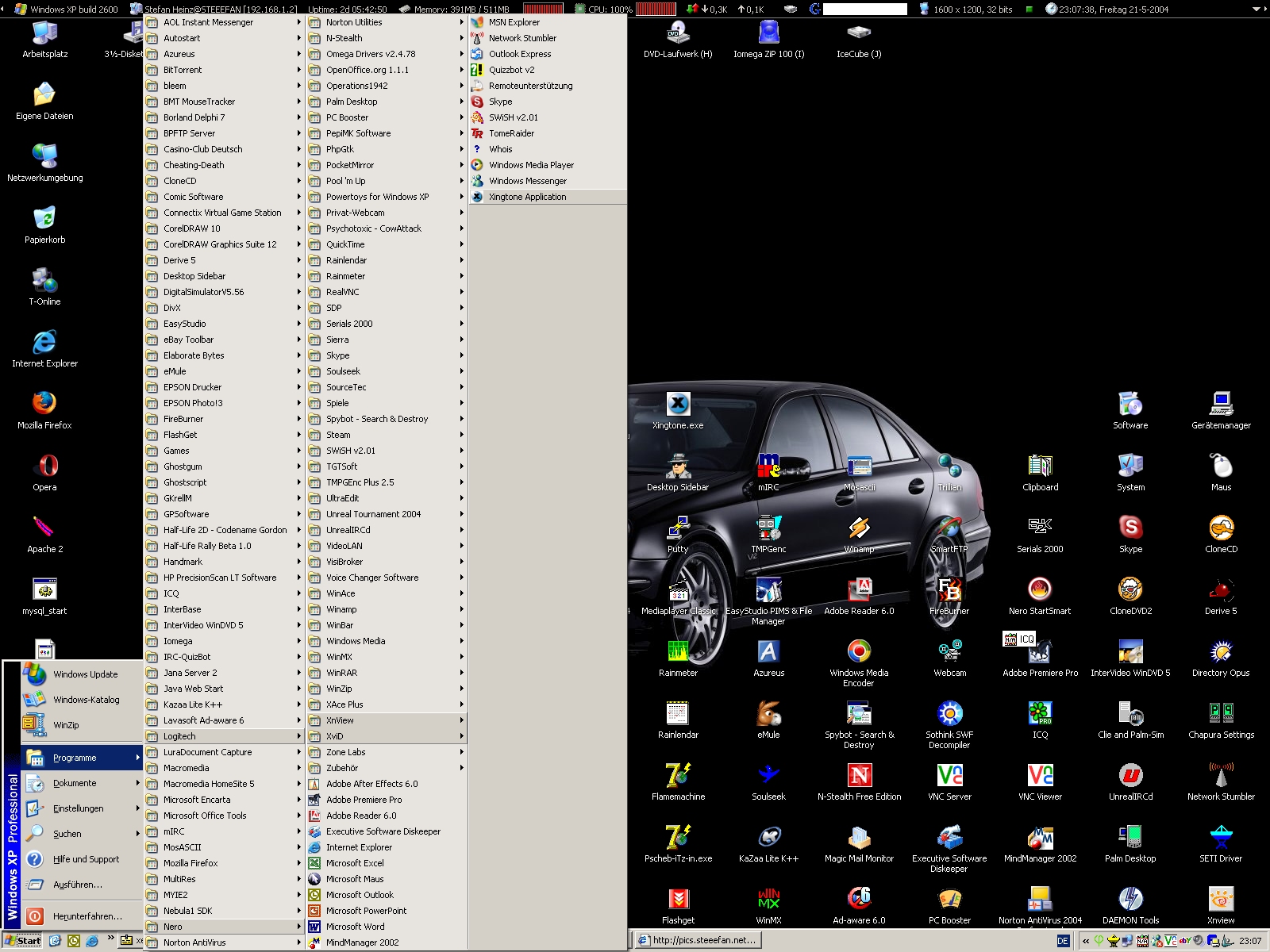Click the DE language indicator in the tray

pos(1063,941)
